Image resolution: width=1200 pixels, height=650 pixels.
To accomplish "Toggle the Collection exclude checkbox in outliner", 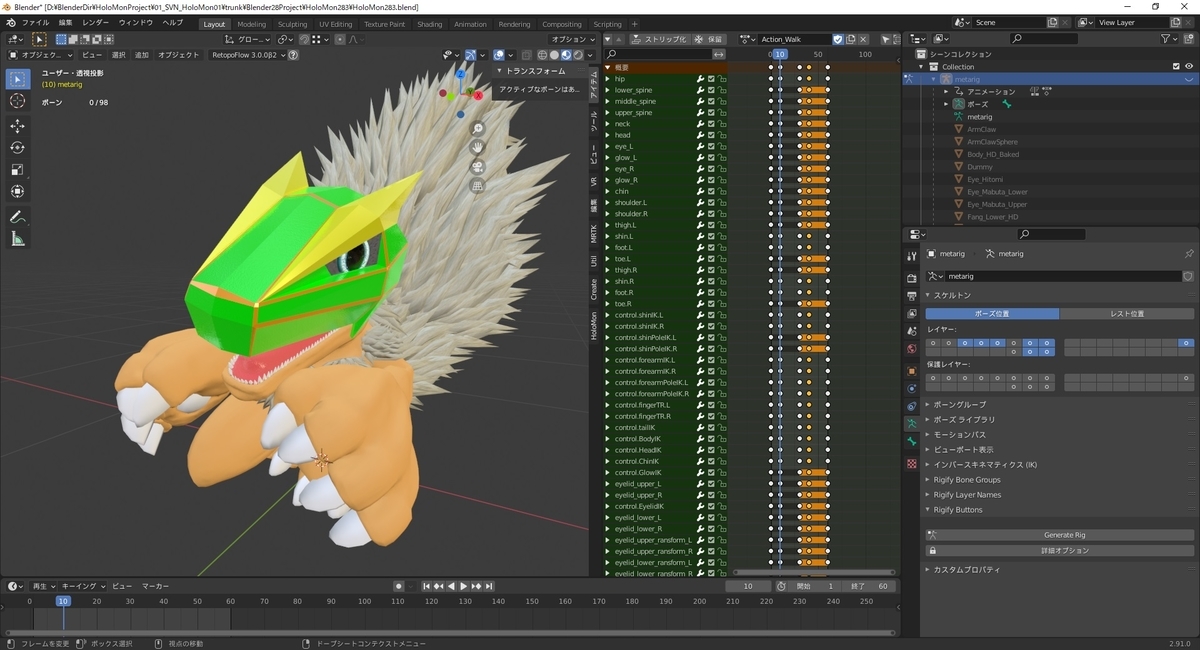I will 1176,67.
